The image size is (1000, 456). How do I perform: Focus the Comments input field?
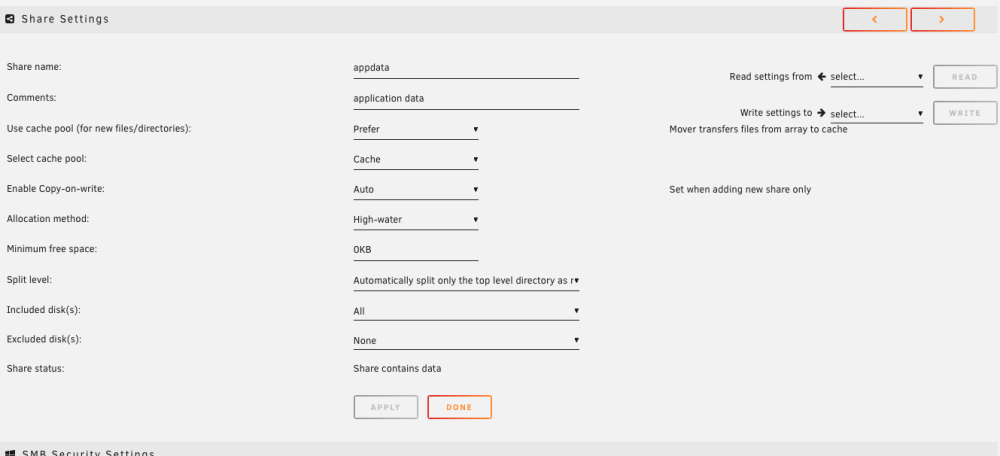pos(466,99)
